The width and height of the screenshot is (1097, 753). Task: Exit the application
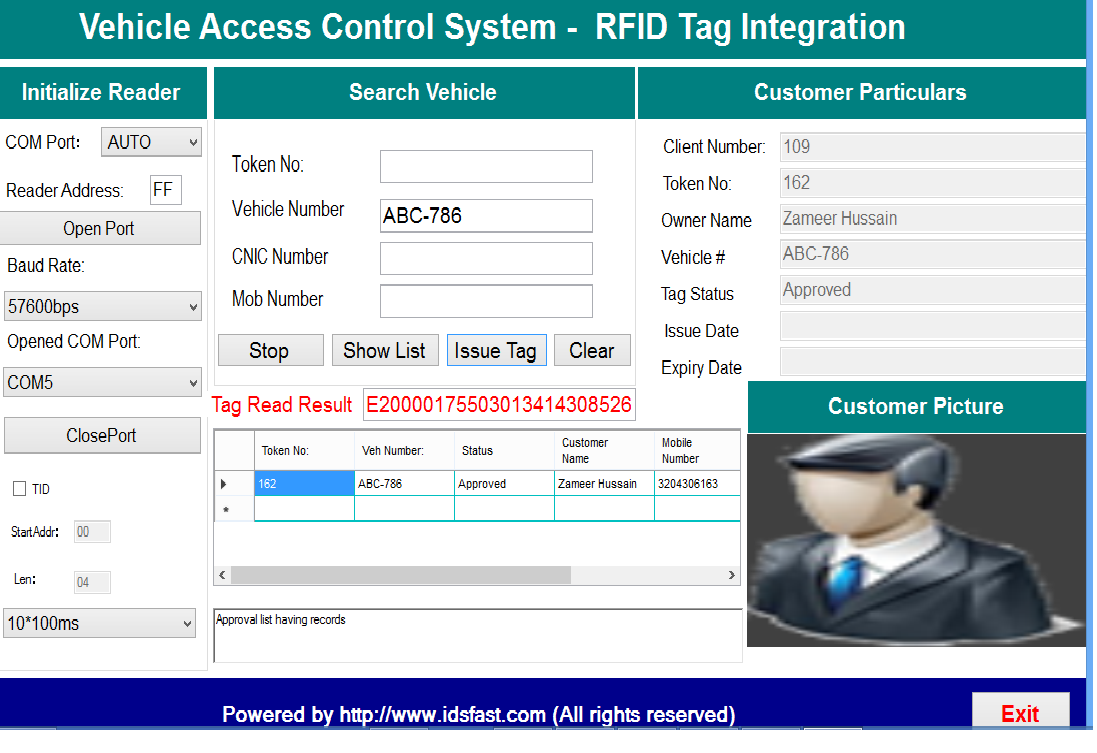(x=1022, y=712)
